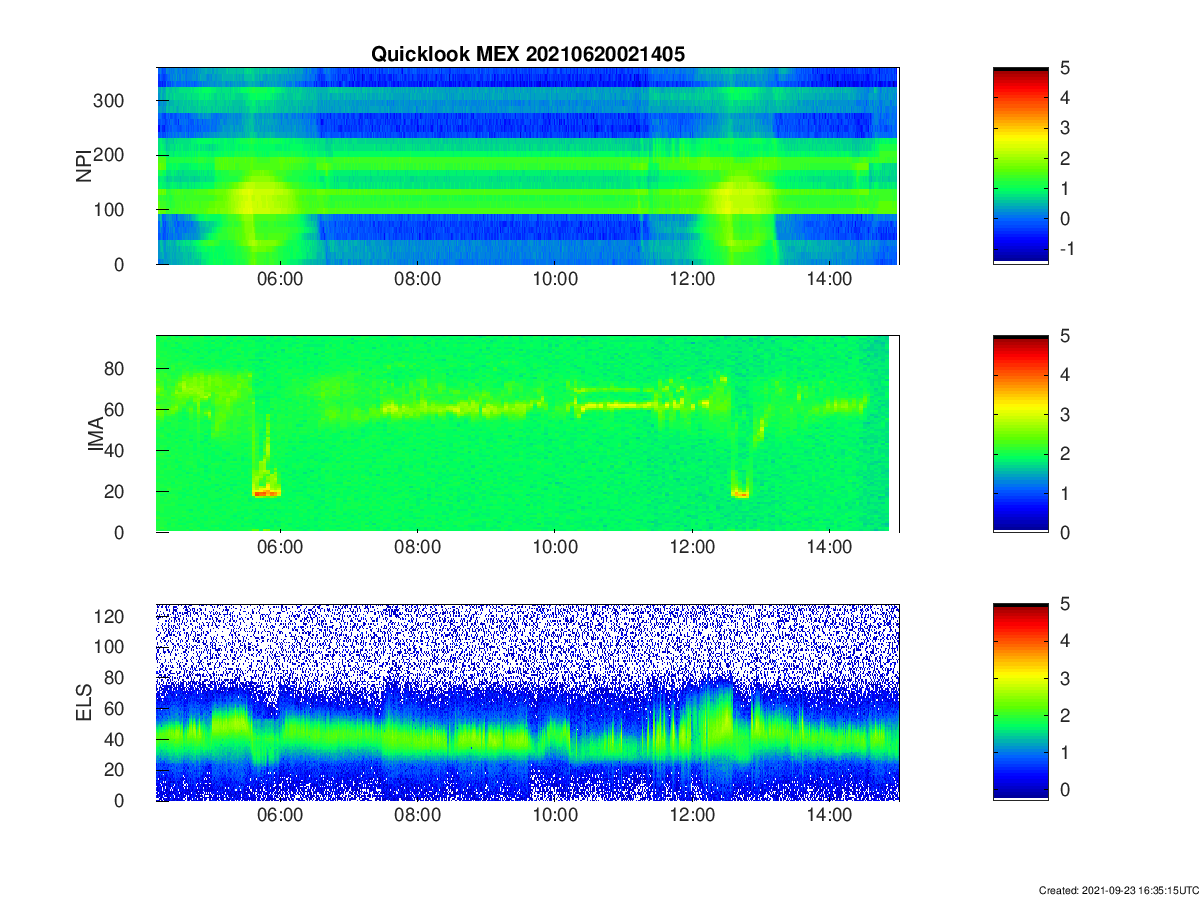The image size is (1200, 900).
Task: Click the 12:00 tick under the ELS panel
Action: tap(692, 815)
